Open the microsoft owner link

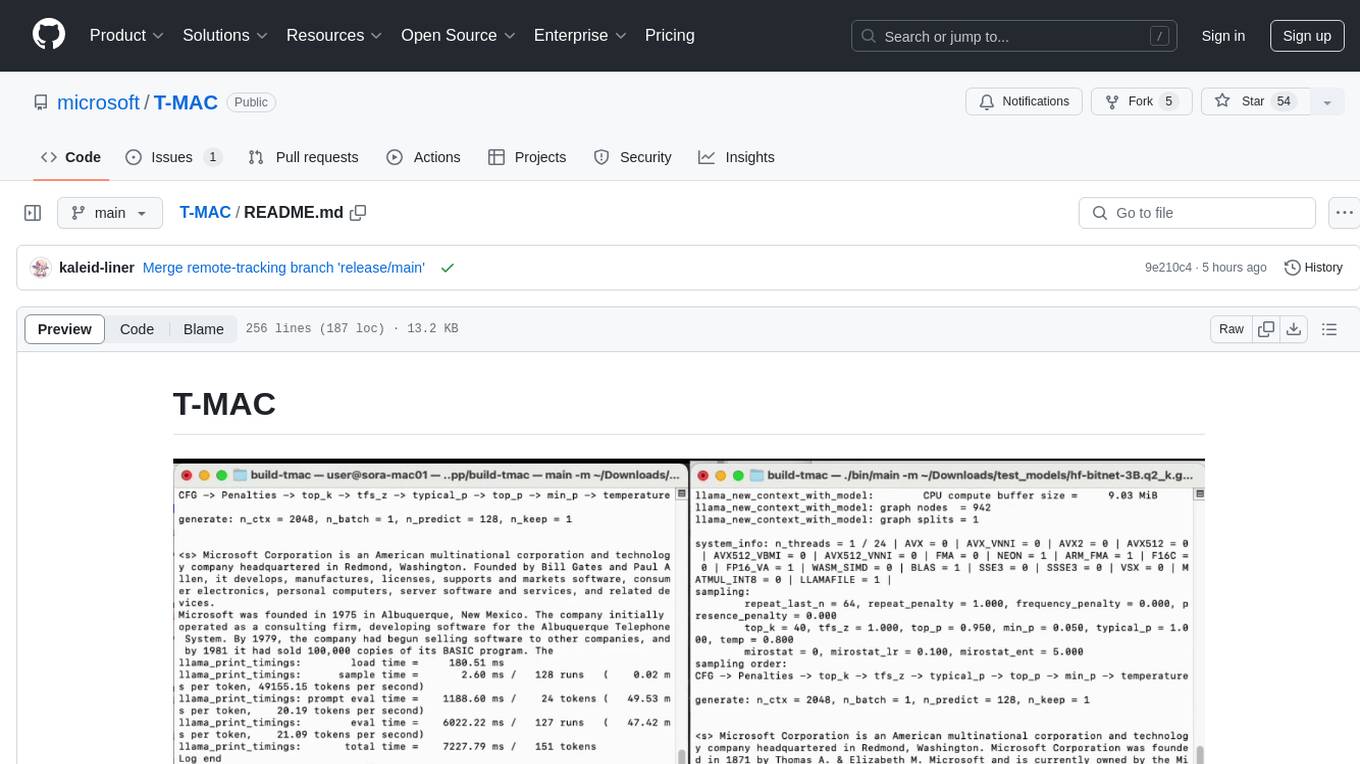(x=98, y=102)
